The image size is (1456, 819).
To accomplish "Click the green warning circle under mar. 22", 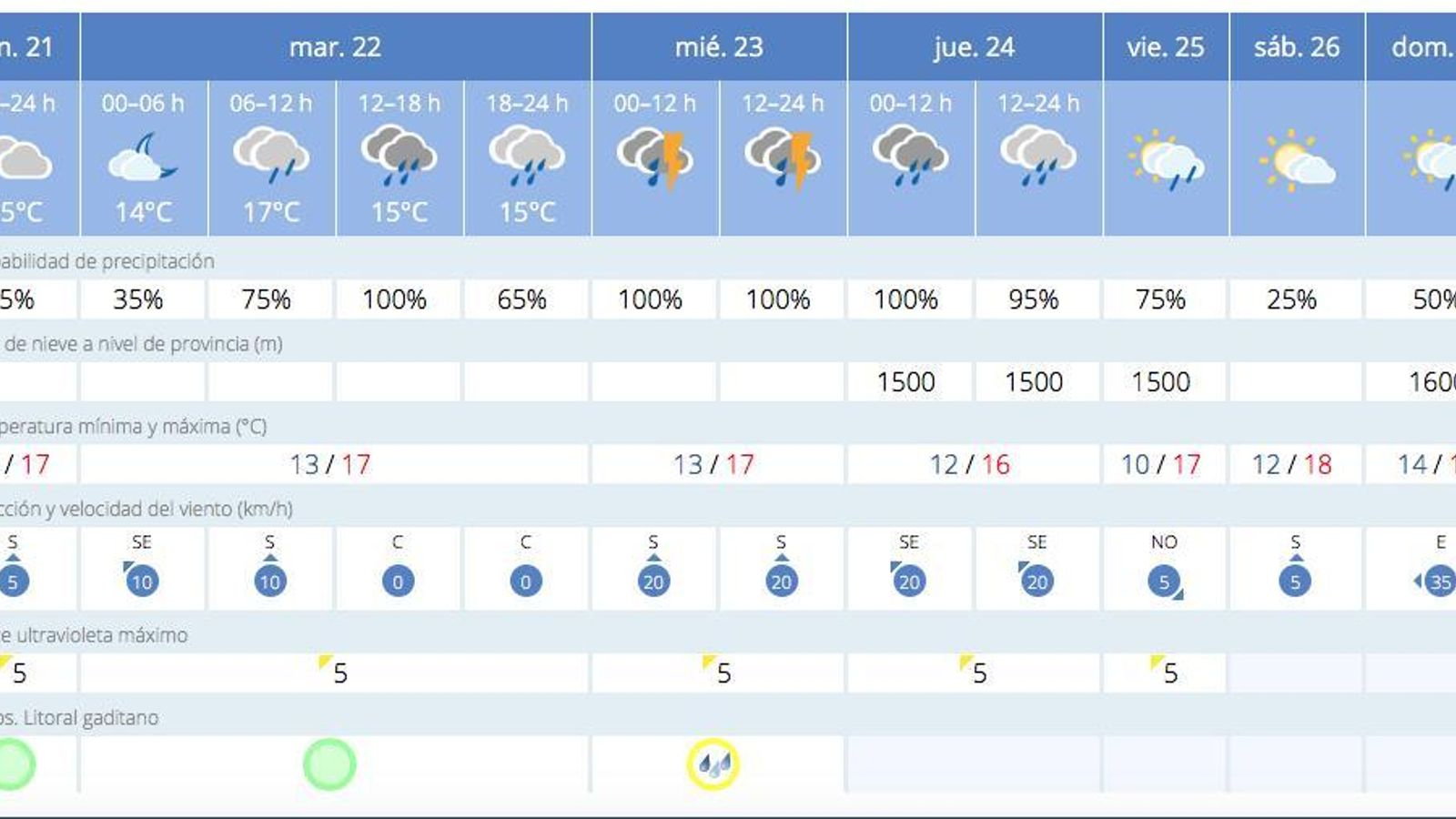I will coord(329,764).
